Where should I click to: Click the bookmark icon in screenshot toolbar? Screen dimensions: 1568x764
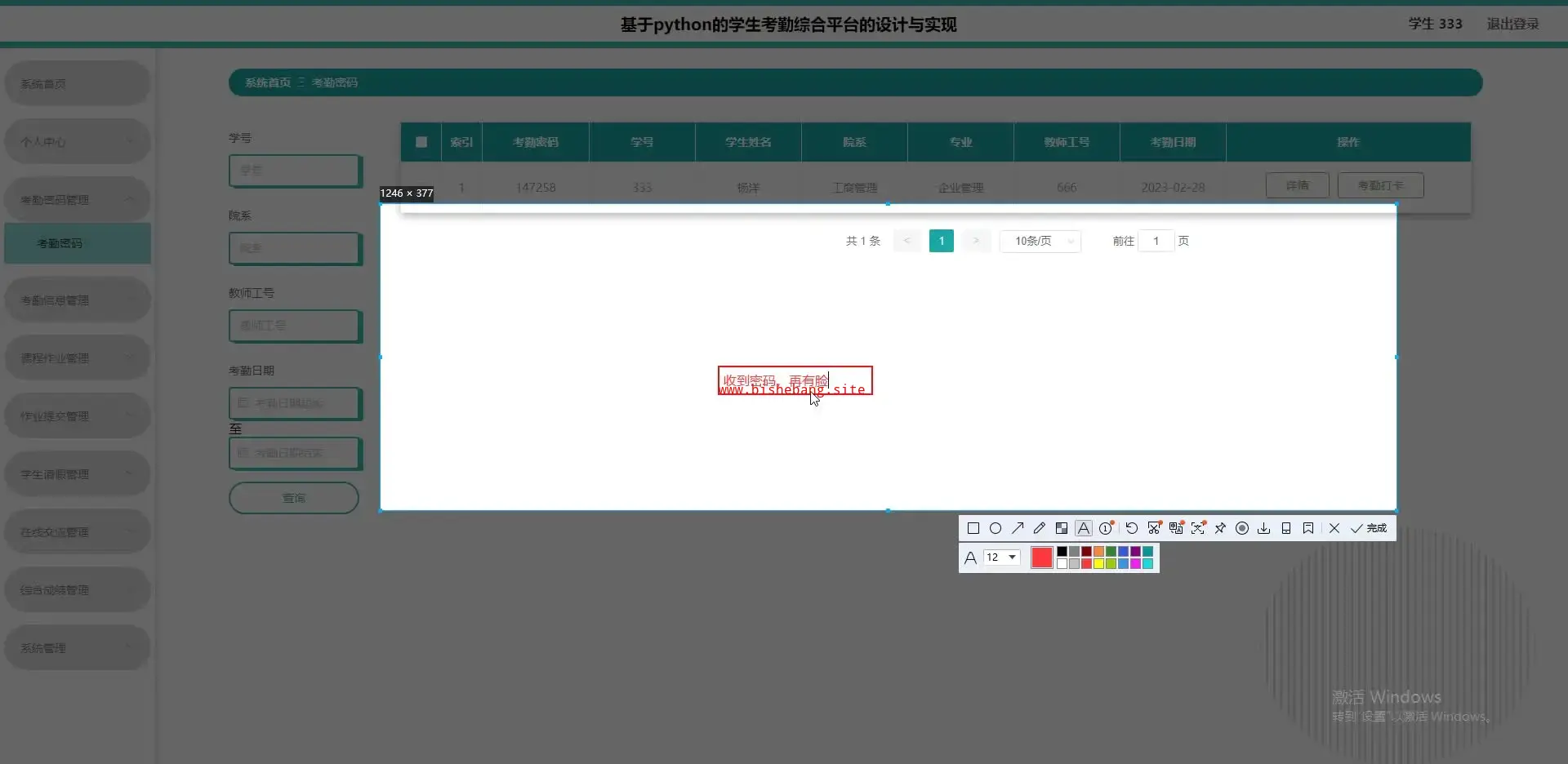click(1308, 528)
